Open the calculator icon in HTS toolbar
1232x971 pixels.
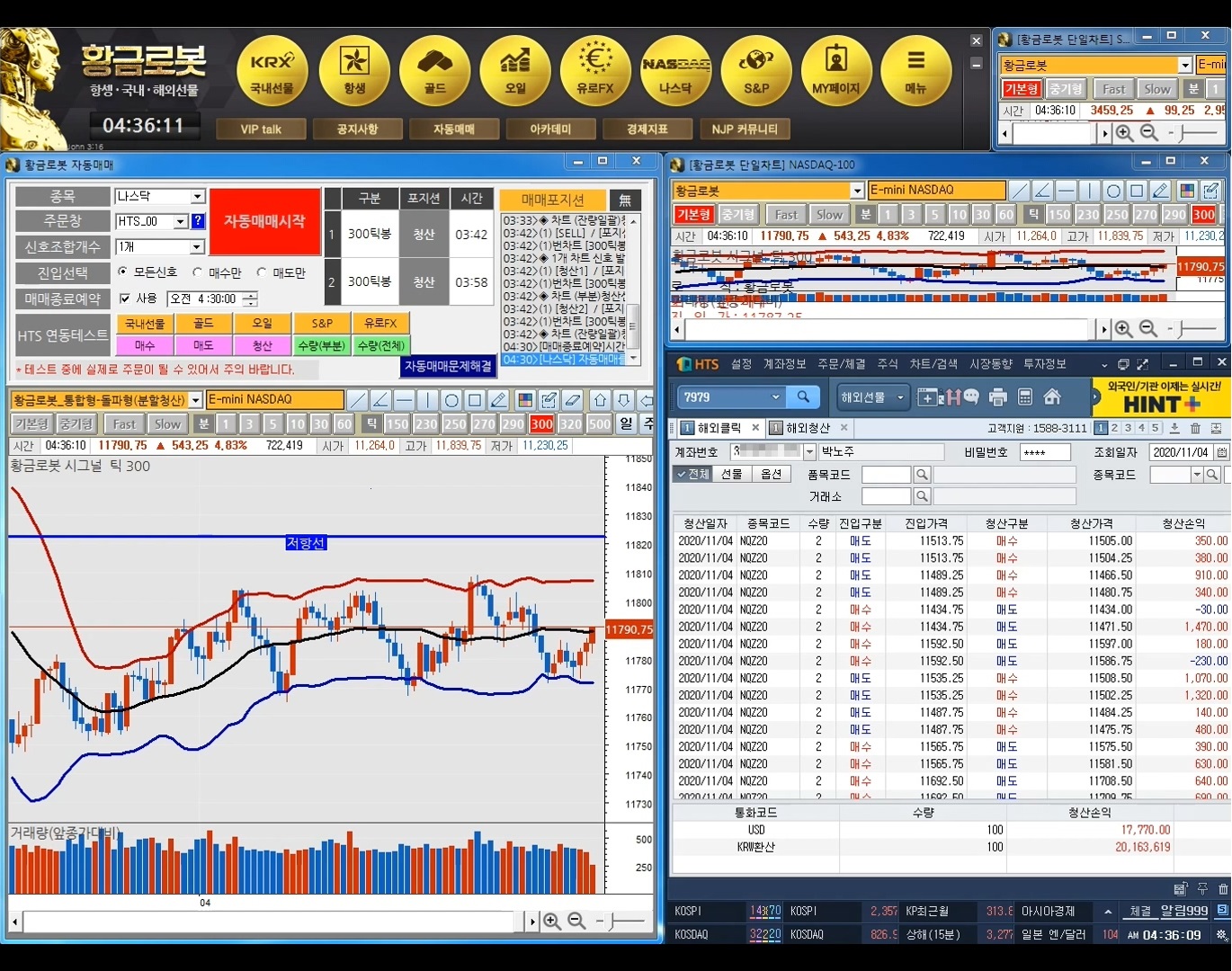pos(1025,396)
